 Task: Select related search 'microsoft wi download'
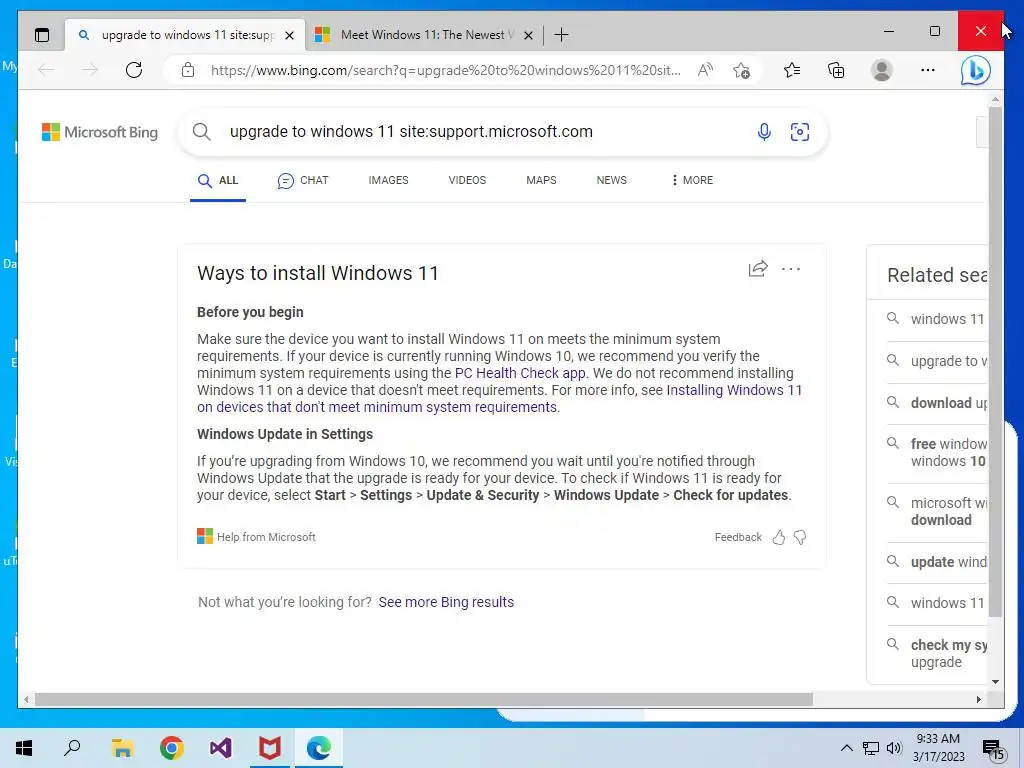pyautogui.click(x=936, y=511)
